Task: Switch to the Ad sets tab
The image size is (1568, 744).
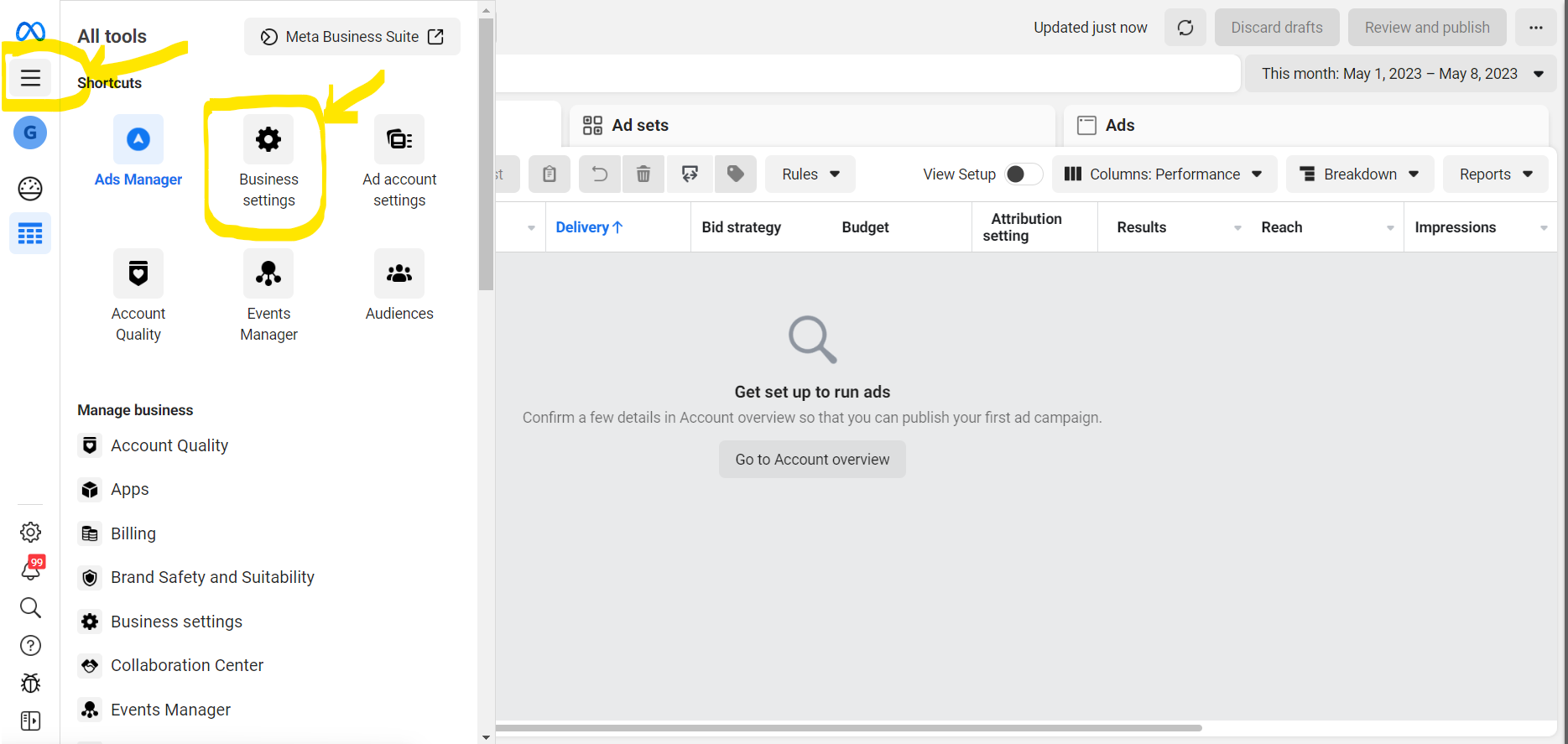Action: click(812, 125)
